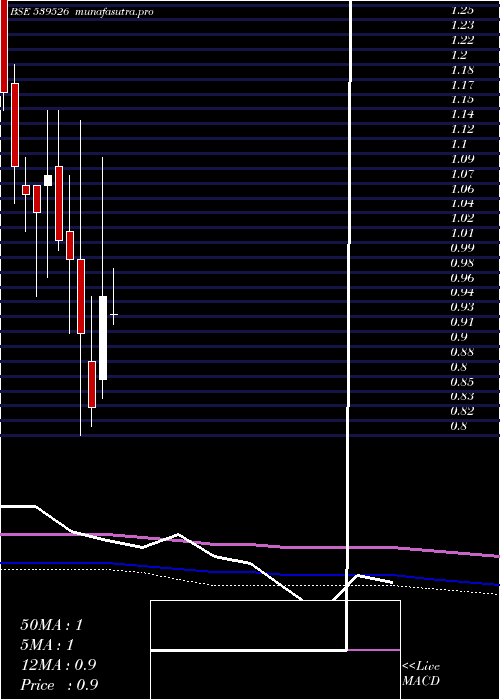The height and width of the screenshot is (700, 500).
Task: Select the 5MA : 1 readout
Action: point(47,645)
